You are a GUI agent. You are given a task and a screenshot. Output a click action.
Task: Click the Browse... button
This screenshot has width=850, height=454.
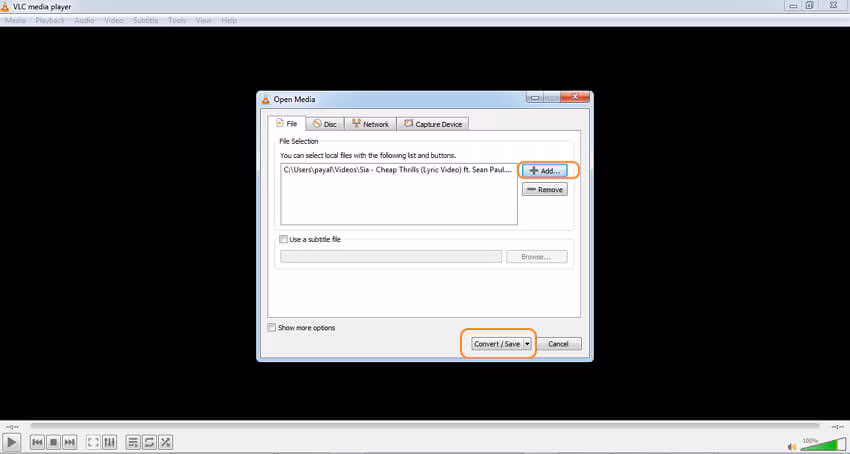pyautogui.click(x=537, y=257)
